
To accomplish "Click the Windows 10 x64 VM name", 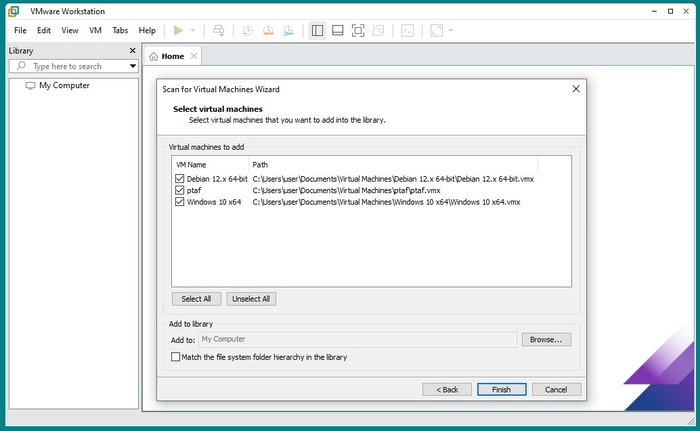I will 214,202.
